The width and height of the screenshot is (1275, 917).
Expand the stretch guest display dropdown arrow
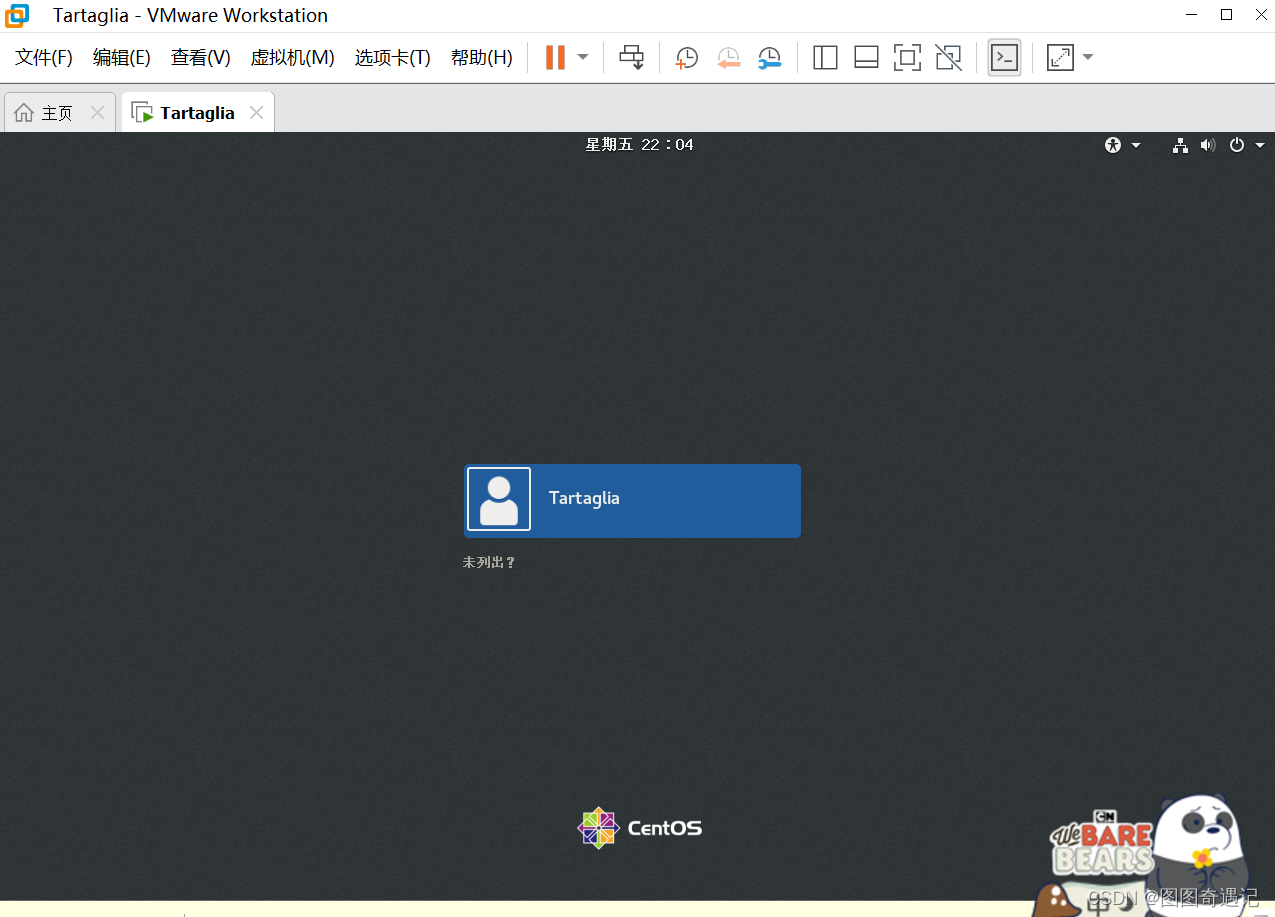coord(1088,58)
